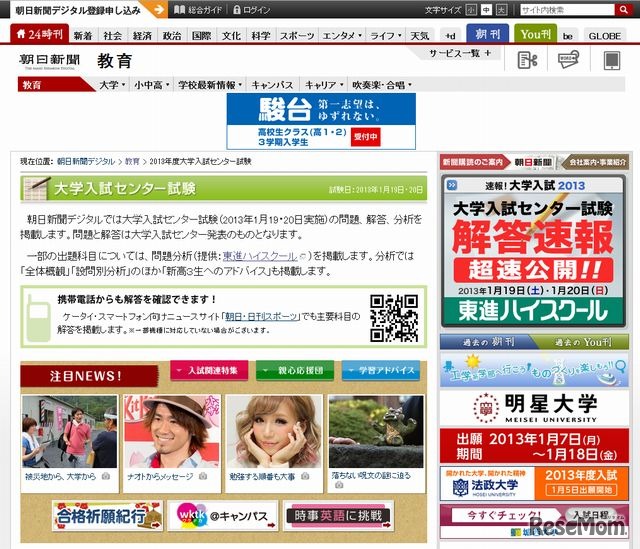Expand the キャリア submenu
The width and height of the screenshot is (640, 549).
coord(324,85)
